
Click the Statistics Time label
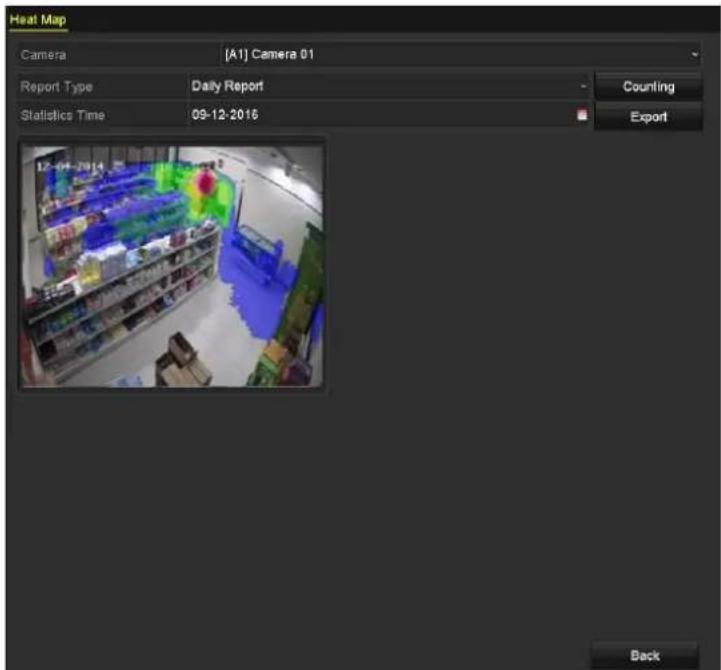tap(63, 115)
